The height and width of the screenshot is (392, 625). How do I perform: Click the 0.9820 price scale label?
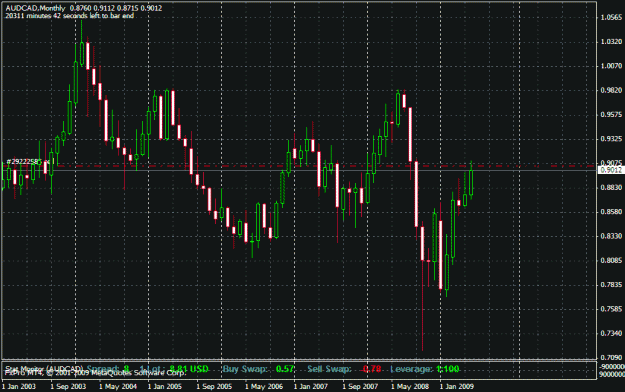pyautogui.click(x=611, y=91)
